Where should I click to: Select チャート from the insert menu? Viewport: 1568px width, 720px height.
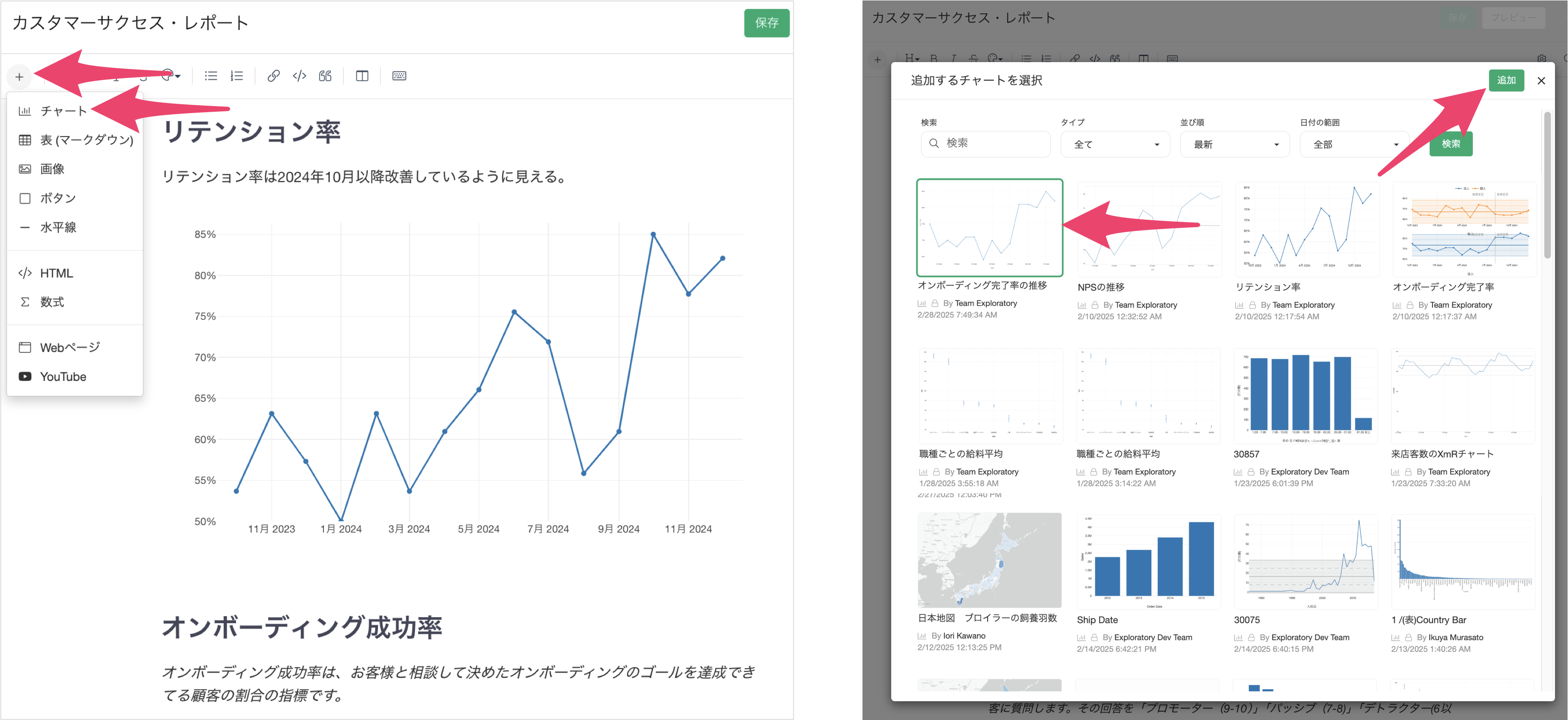point(63,111)
